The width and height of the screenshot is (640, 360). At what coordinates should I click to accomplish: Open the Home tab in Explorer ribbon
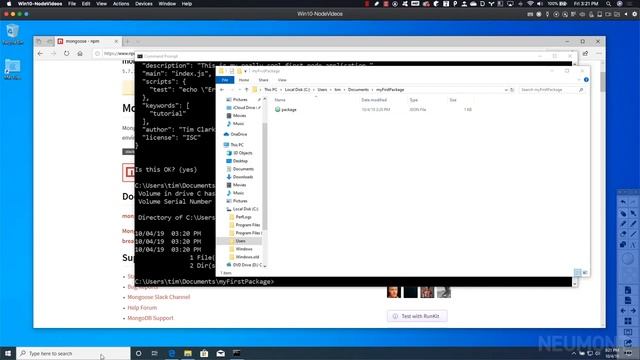tap(244, 80)
